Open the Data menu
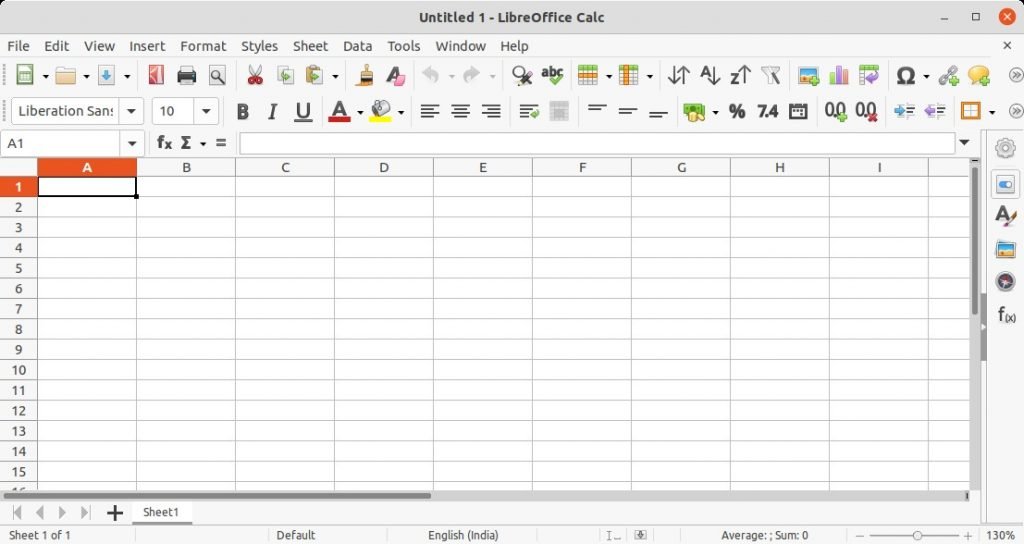This screenshot has width=1024, height=544. pos(357,46)
